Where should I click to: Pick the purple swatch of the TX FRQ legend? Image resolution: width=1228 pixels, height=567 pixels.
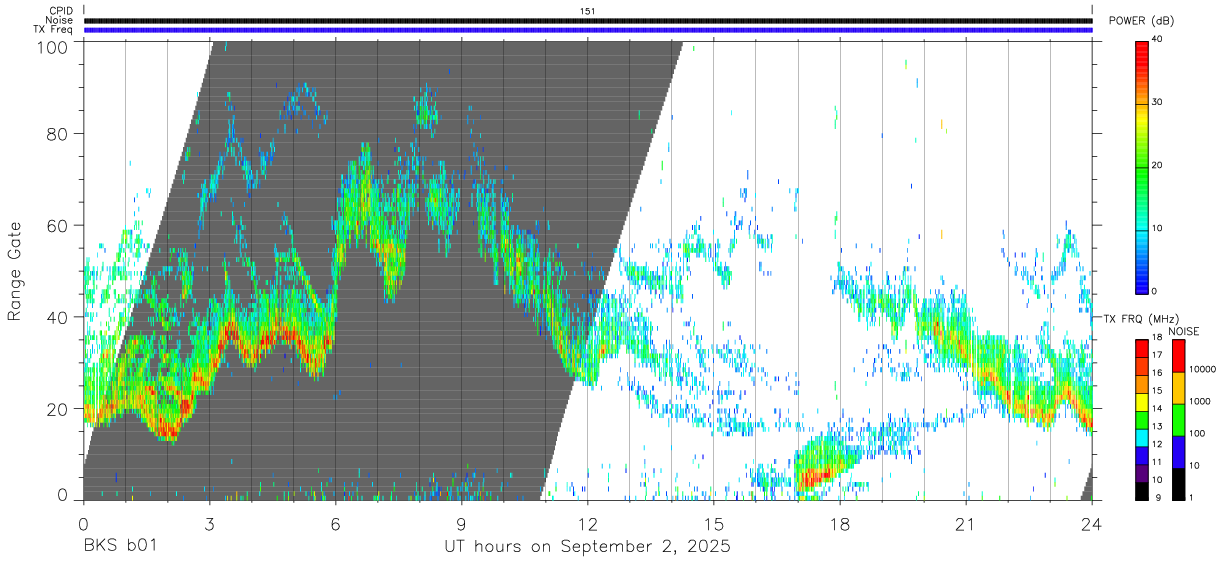coord(1143,473)
